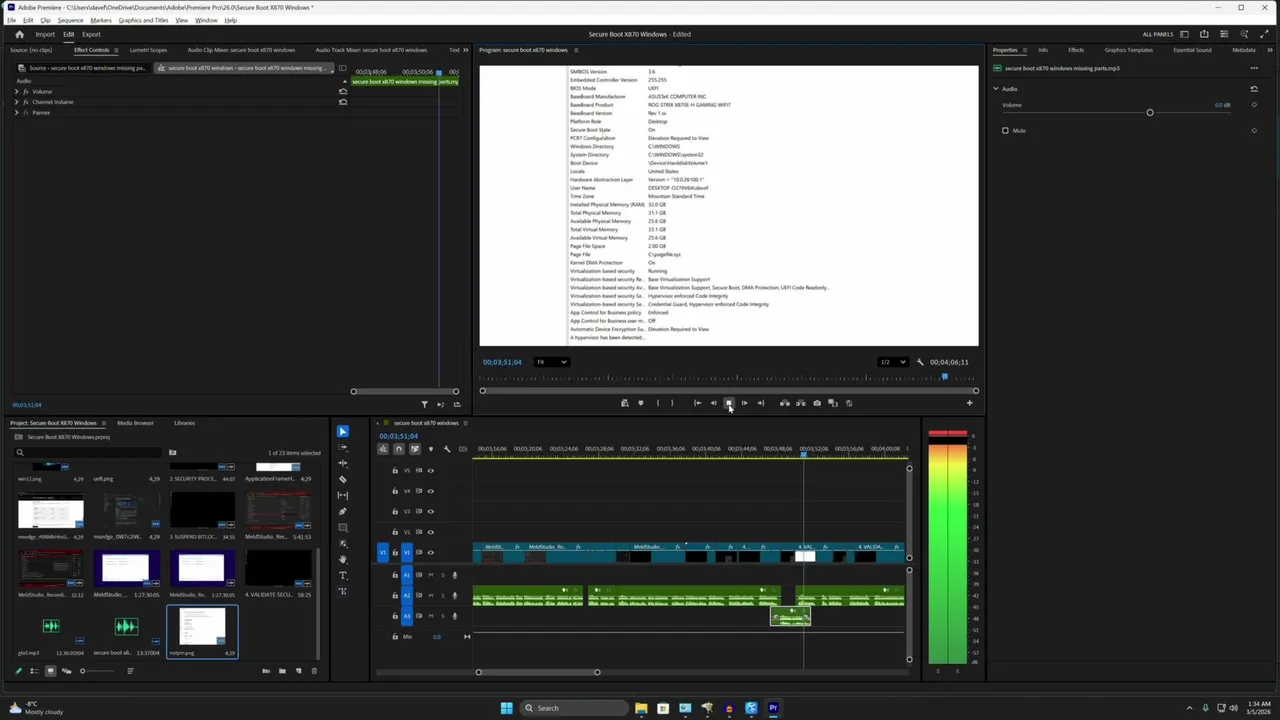Mute audio track A1
1280x720 pixels.
(431, 575)
